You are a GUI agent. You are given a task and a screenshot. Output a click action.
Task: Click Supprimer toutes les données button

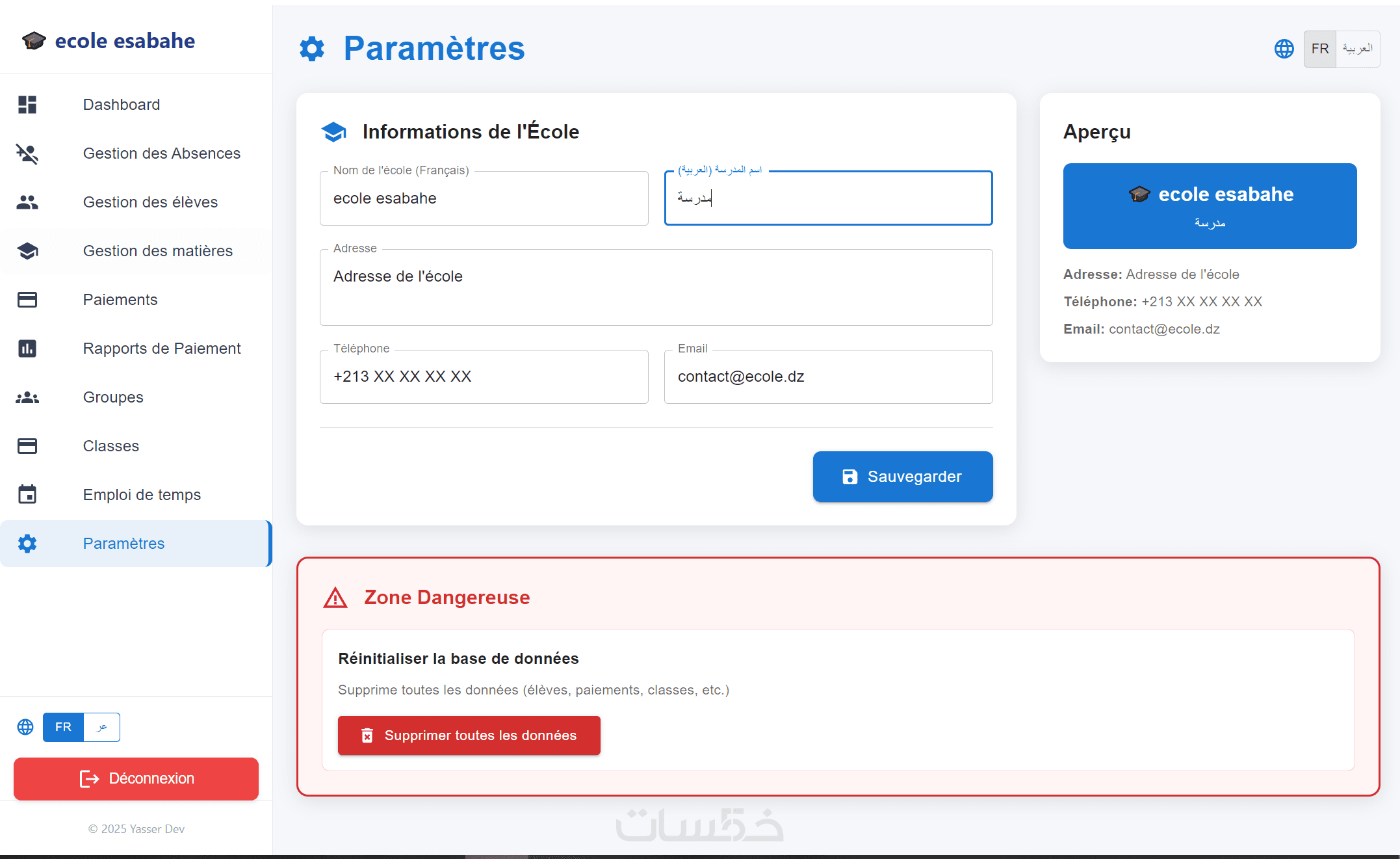[x=469, y=735]
